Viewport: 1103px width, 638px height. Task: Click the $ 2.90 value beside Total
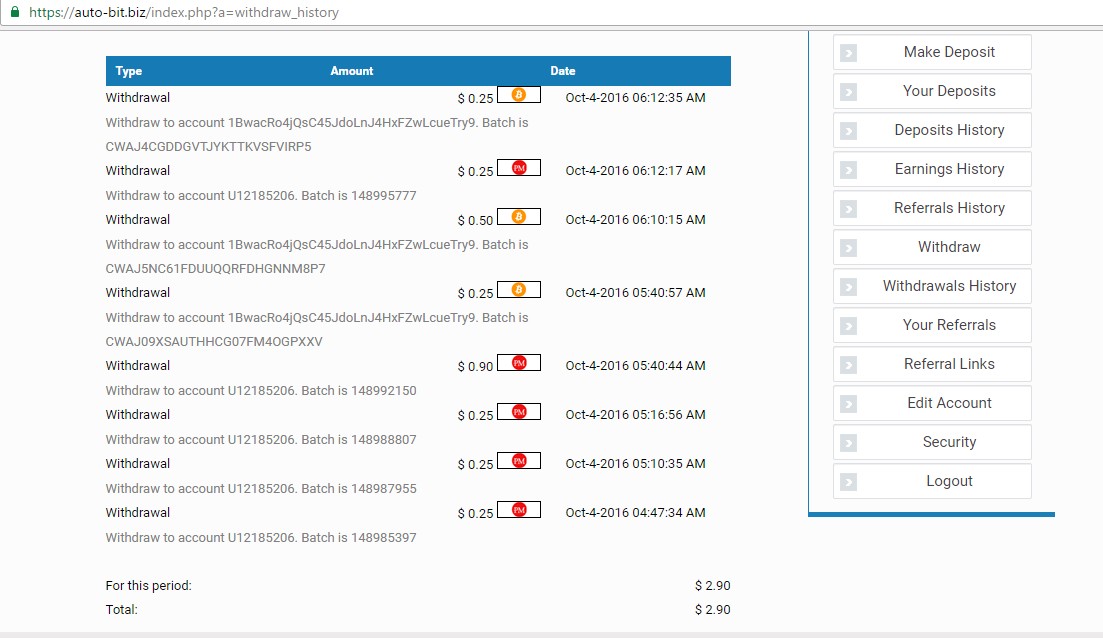pyautogui.click(x=713, y=610)
